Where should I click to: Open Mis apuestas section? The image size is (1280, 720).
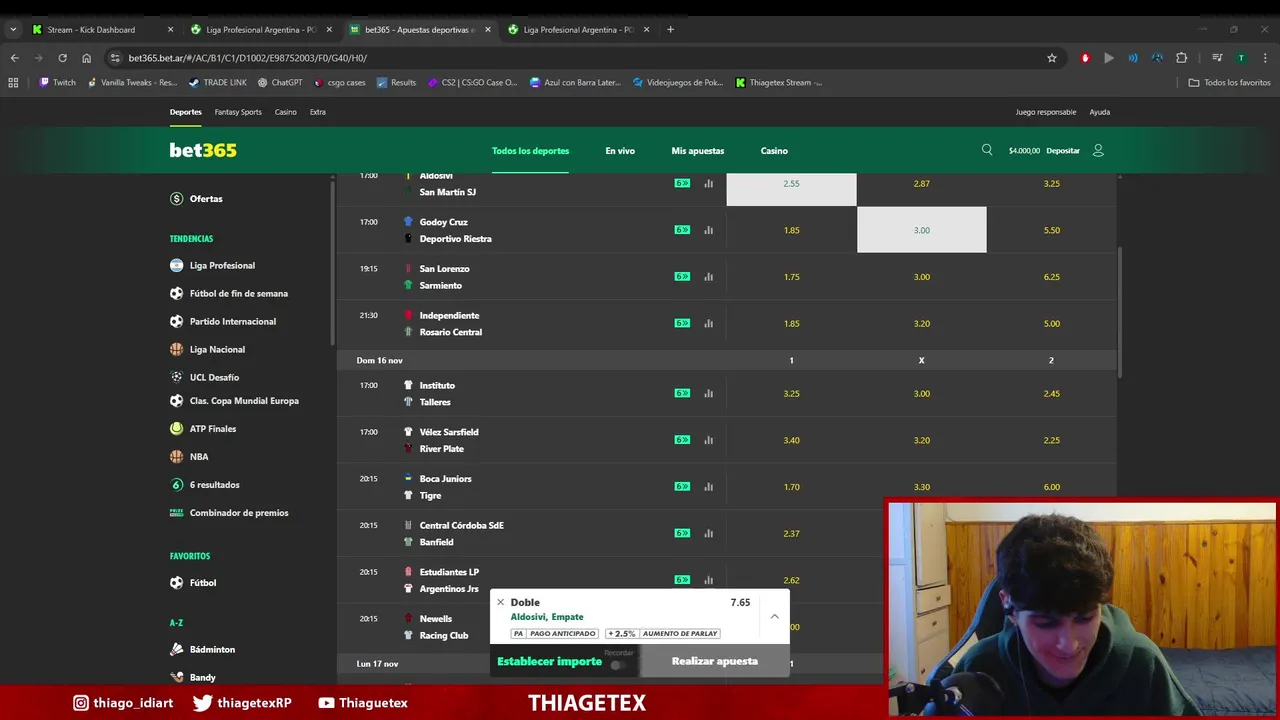[x=698, y=151]
